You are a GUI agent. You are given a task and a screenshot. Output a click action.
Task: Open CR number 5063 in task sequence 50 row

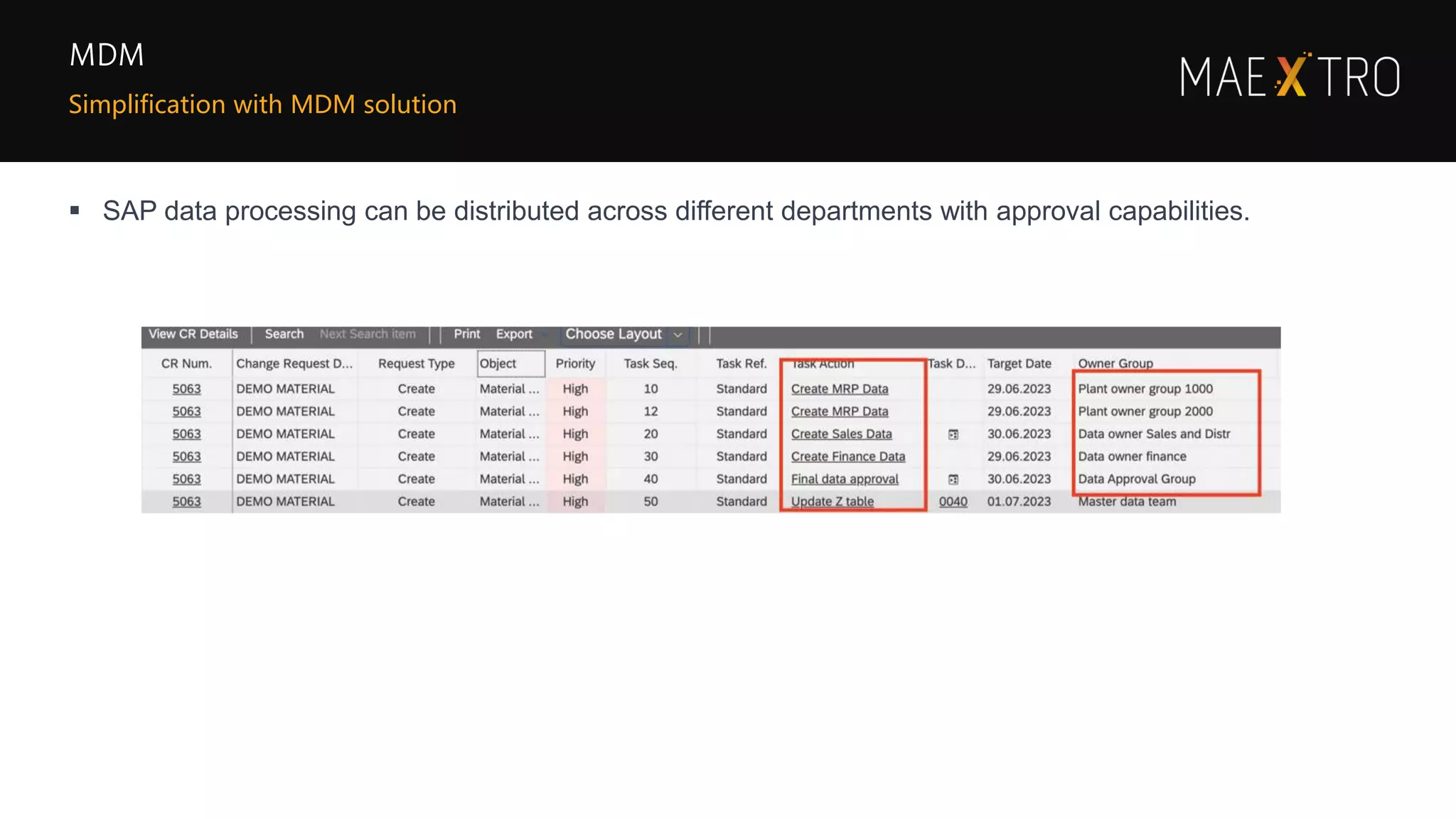[186, 501]
